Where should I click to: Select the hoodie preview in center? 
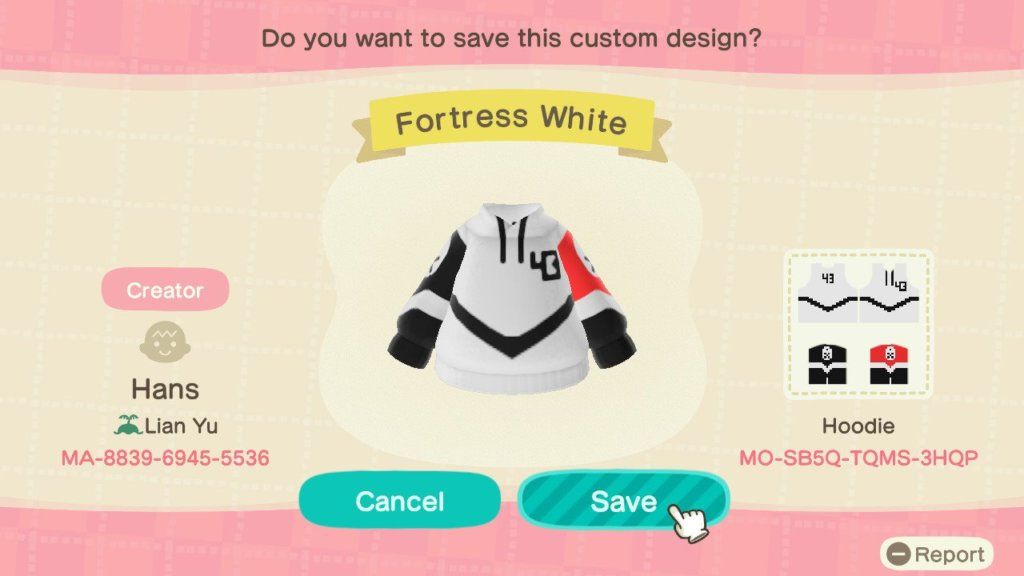click(x=511, y=298)
